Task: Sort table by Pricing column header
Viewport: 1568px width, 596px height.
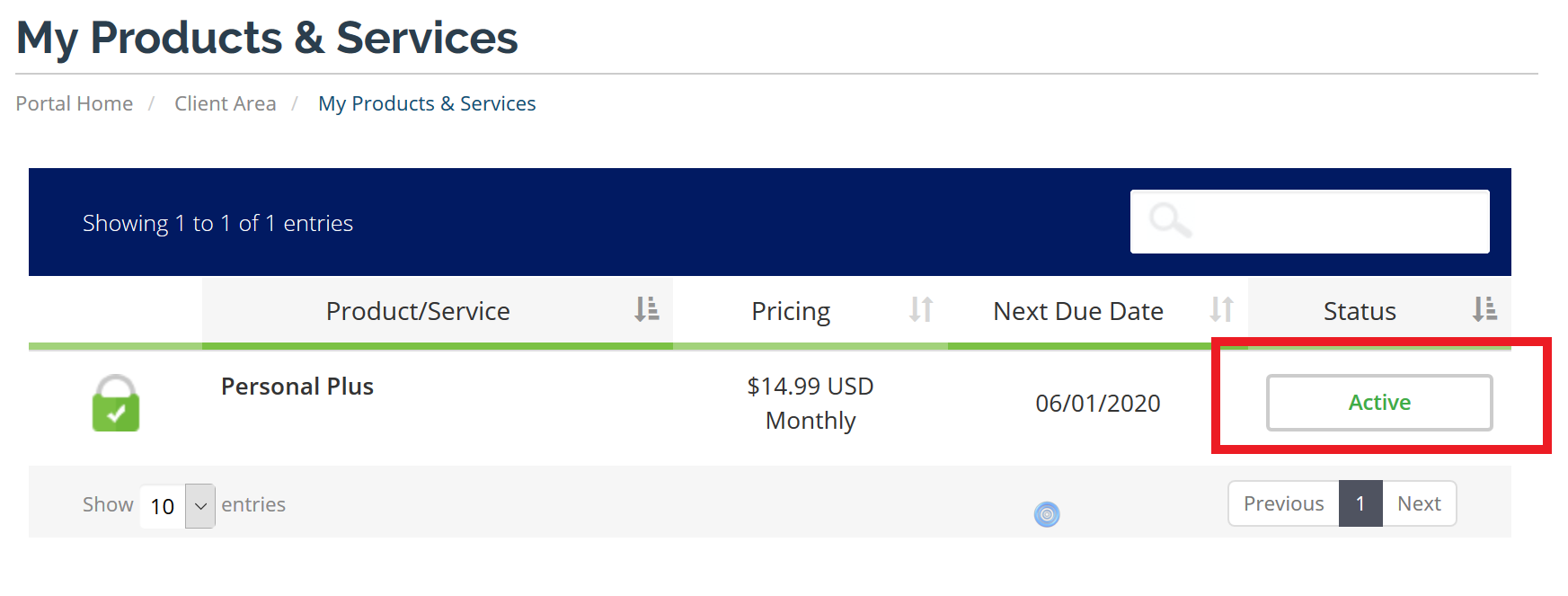Action: click(791, 311)
